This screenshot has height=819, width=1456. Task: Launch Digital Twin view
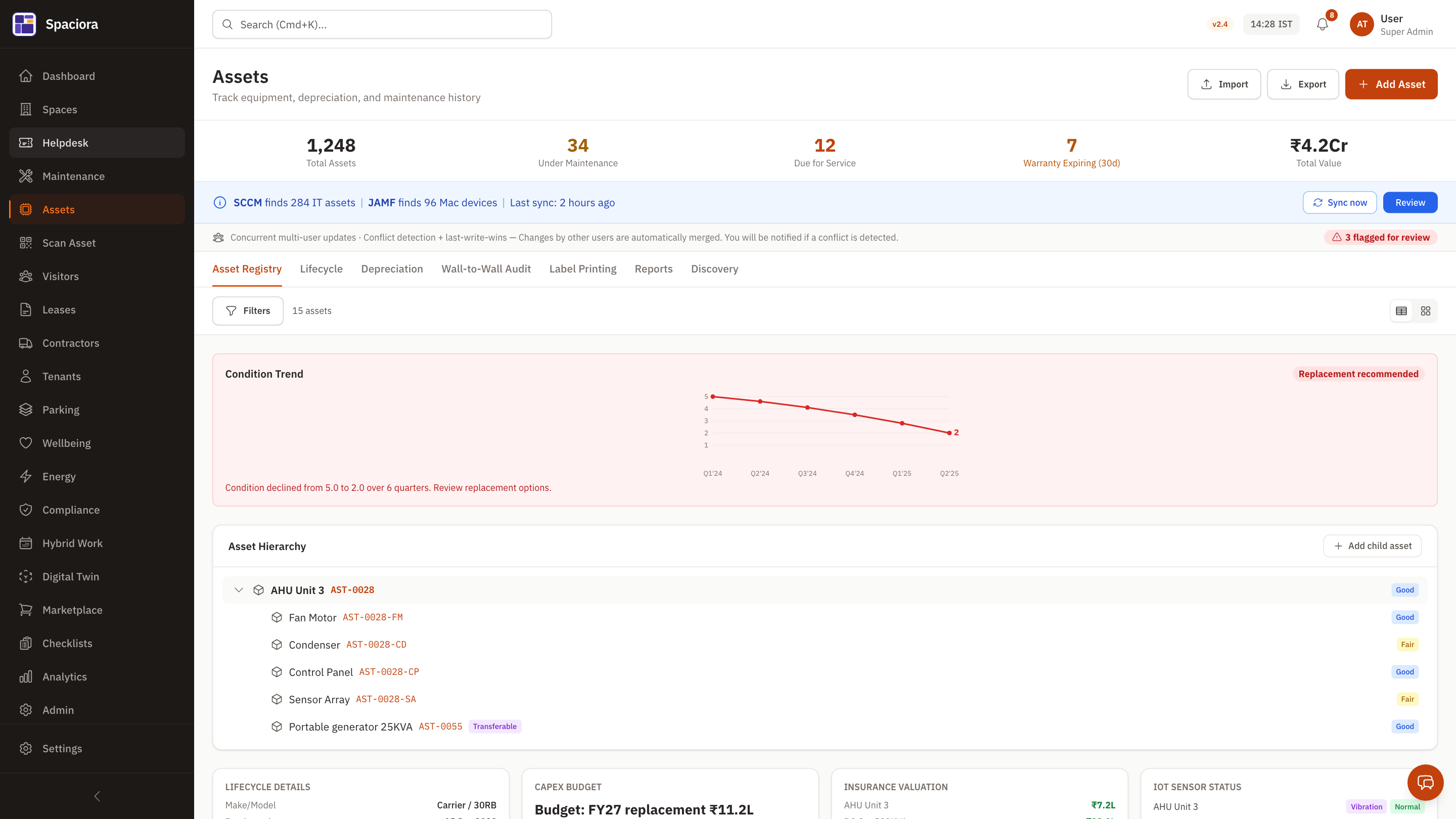97,576
